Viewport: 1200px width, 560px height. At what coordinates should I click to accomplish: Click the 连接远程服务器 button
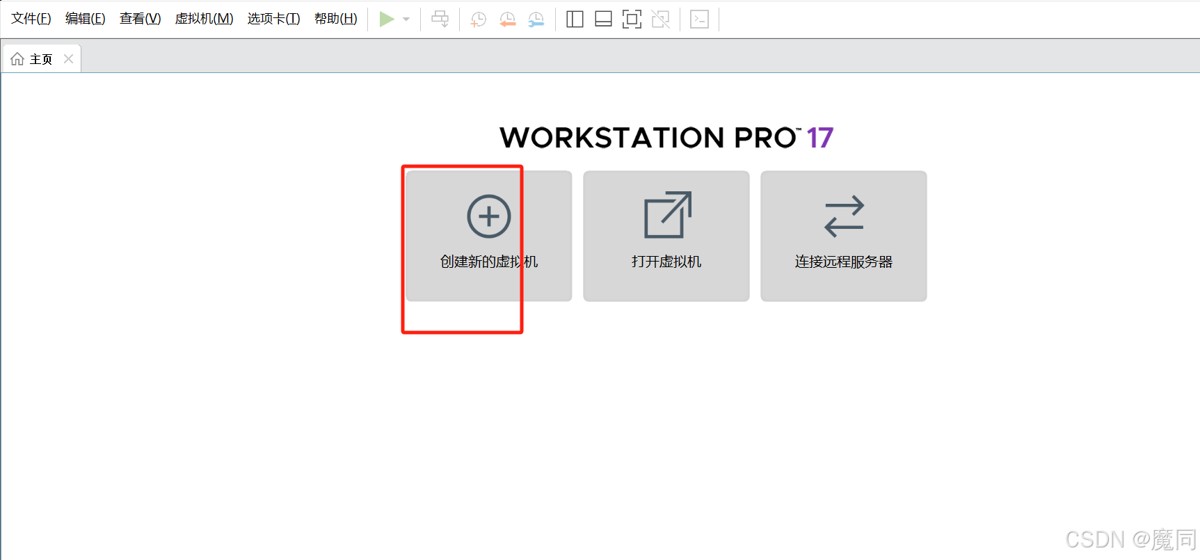pyautogui.click(x=844, y=236)
